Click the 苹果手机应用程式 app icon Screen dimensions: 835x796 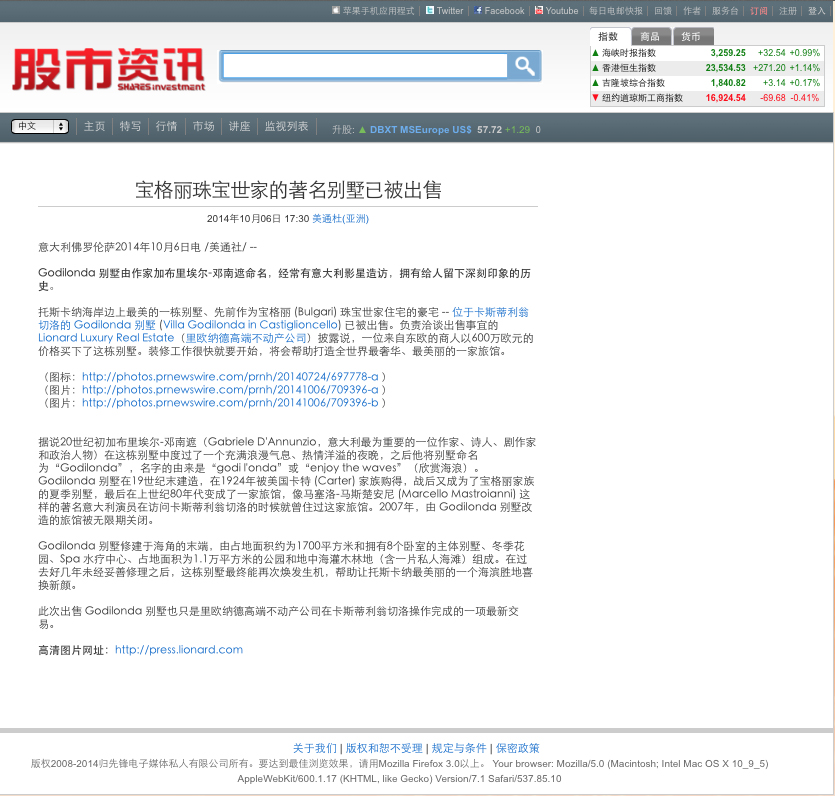(335, 10)
